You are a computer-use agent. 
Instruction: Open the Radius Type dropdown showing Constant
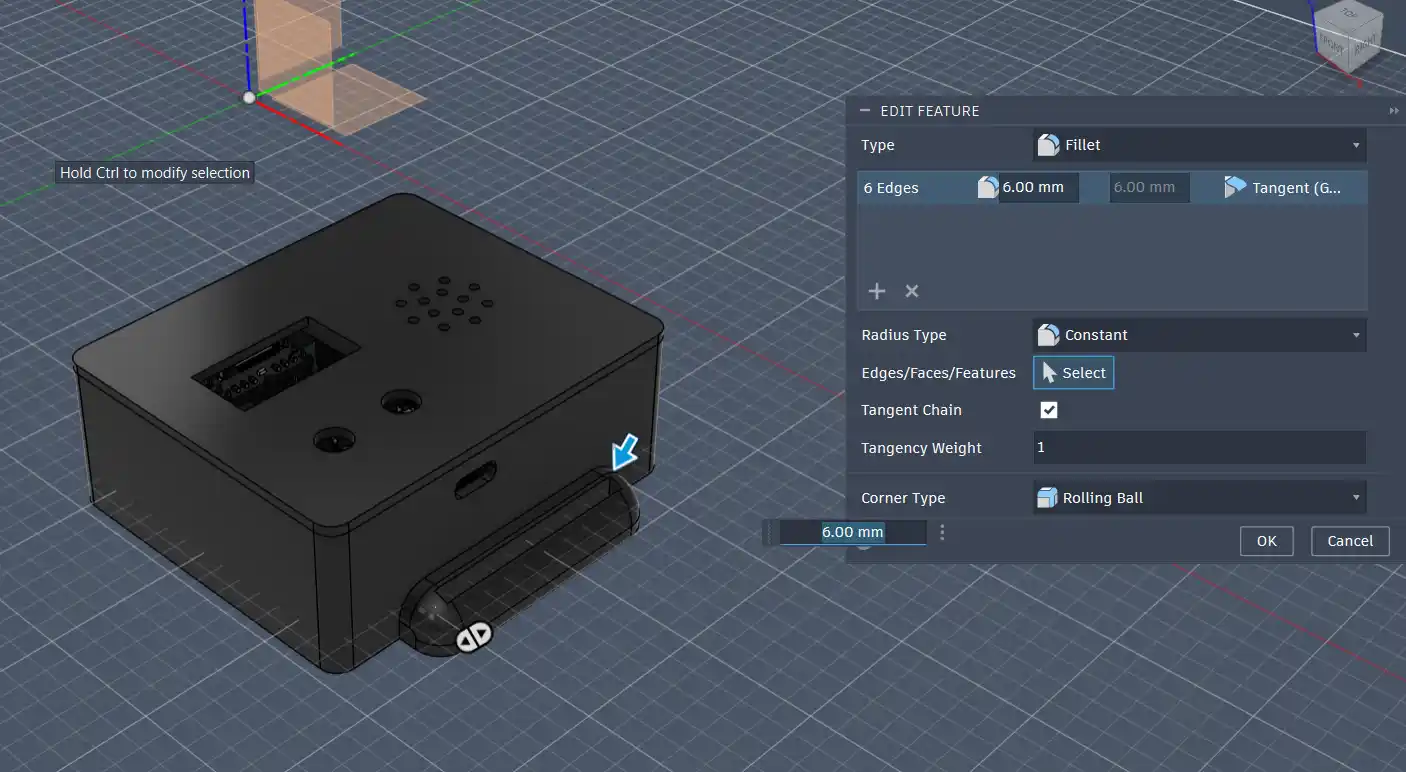(1199, 335)
